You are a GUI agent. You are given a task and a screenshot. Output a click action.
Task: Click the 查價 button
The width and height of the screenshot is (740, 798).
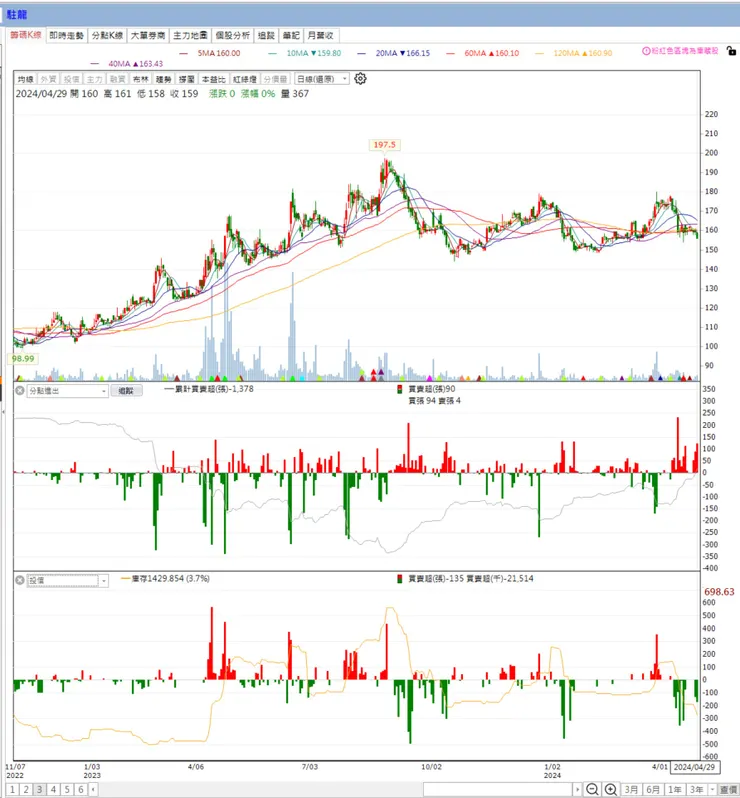coord(729,789)
